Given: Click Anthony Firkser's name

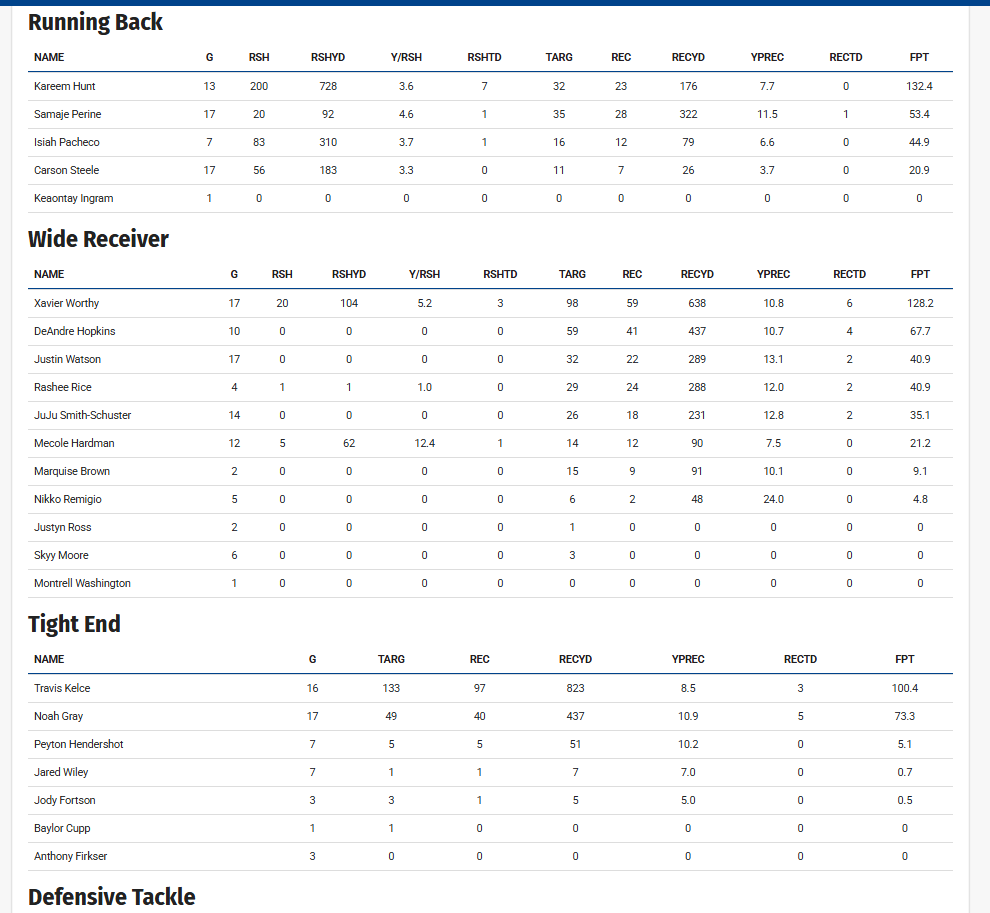Looking at the screenshot, I should pos(71,856).
